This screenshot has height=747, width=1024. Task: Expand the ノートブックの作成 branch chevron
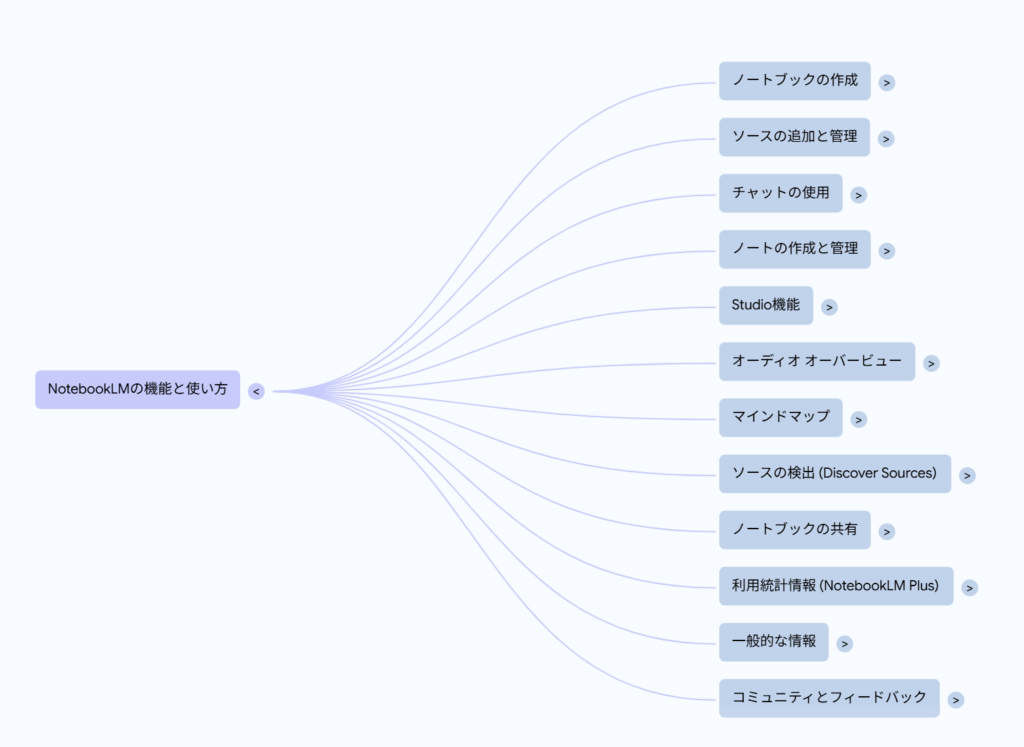pyautogui.click(x=886, y=83)
